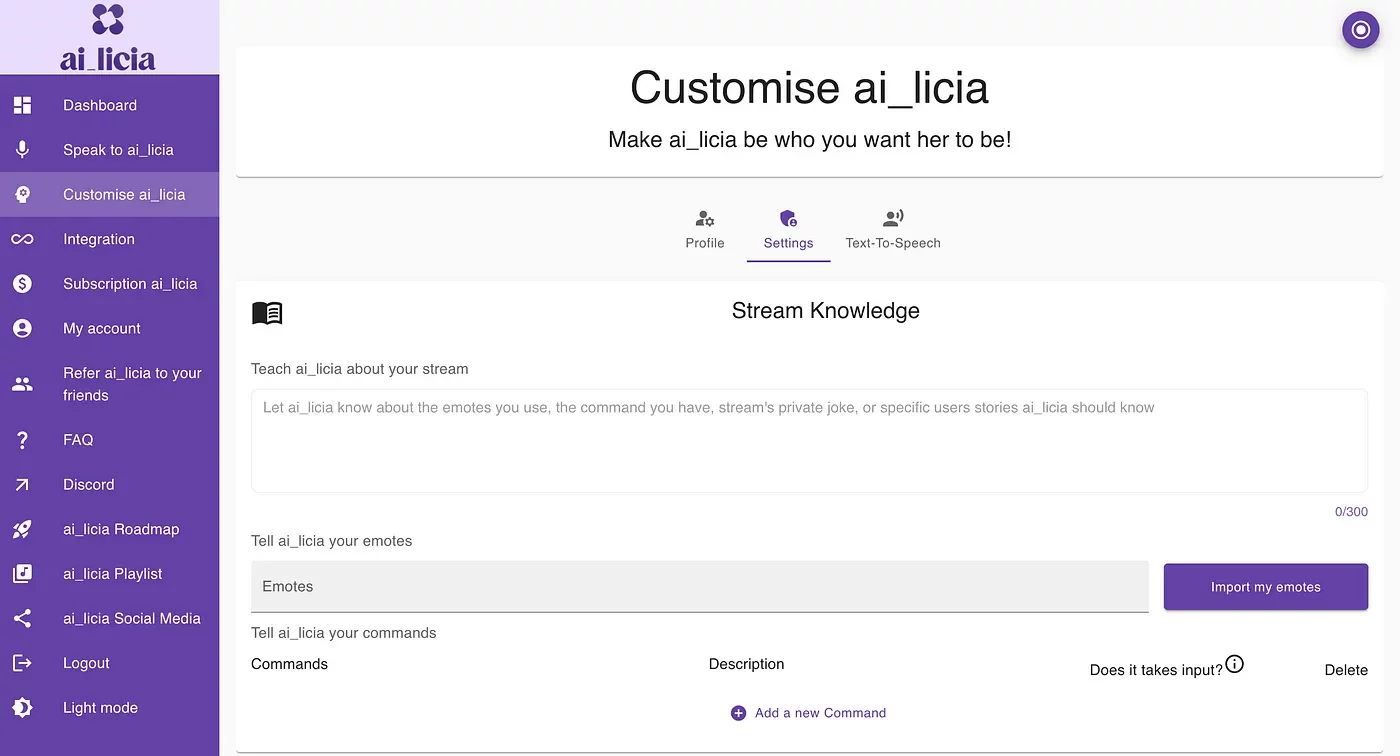The image size is (1400, 756).
Task: Click the info icon next to 'Does it takes input?'
Action: coord(1234,664)
